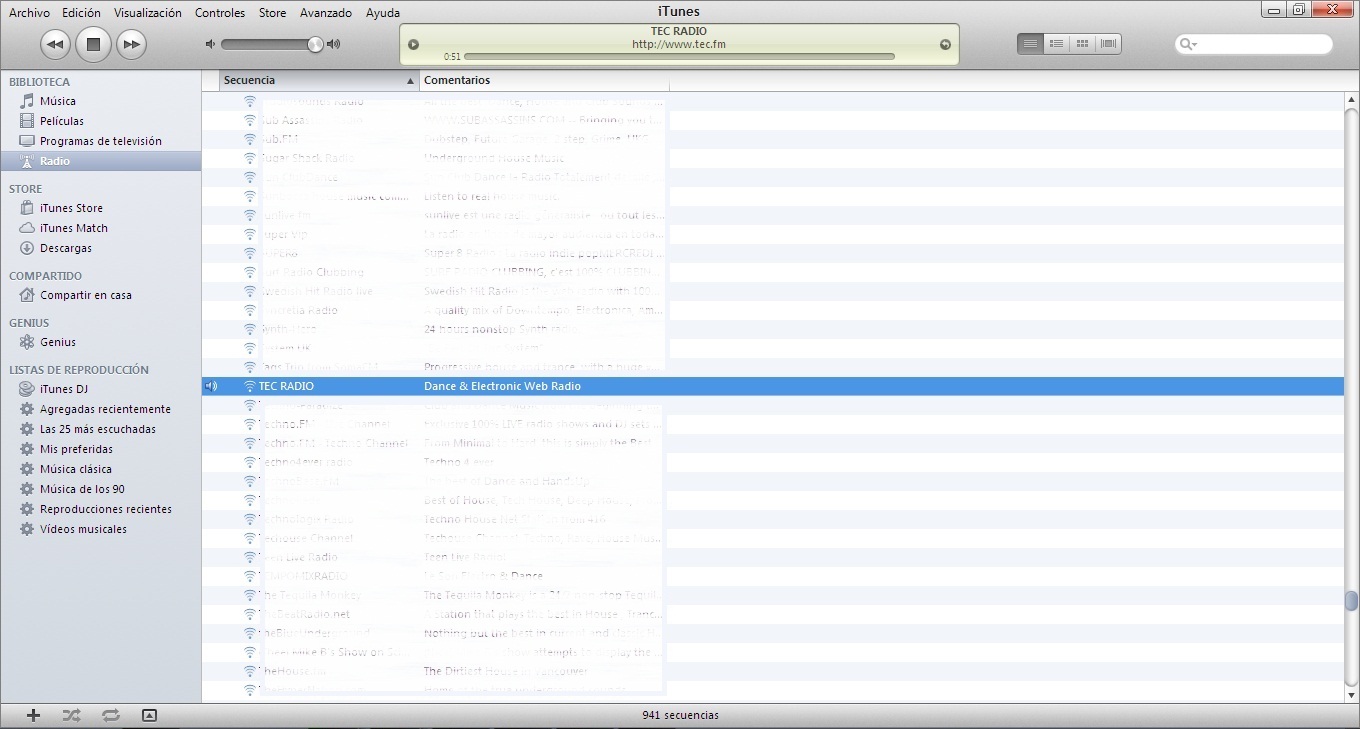Viewport: 1360px width, 729px height.
Task: Enable shuffle playback mode
Action: point(70,715)
